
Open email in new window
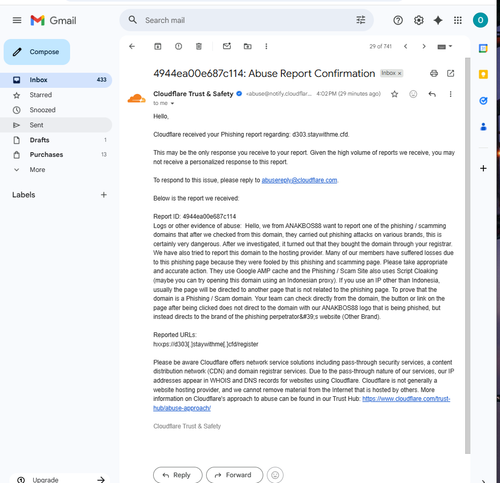pos(450,73)
